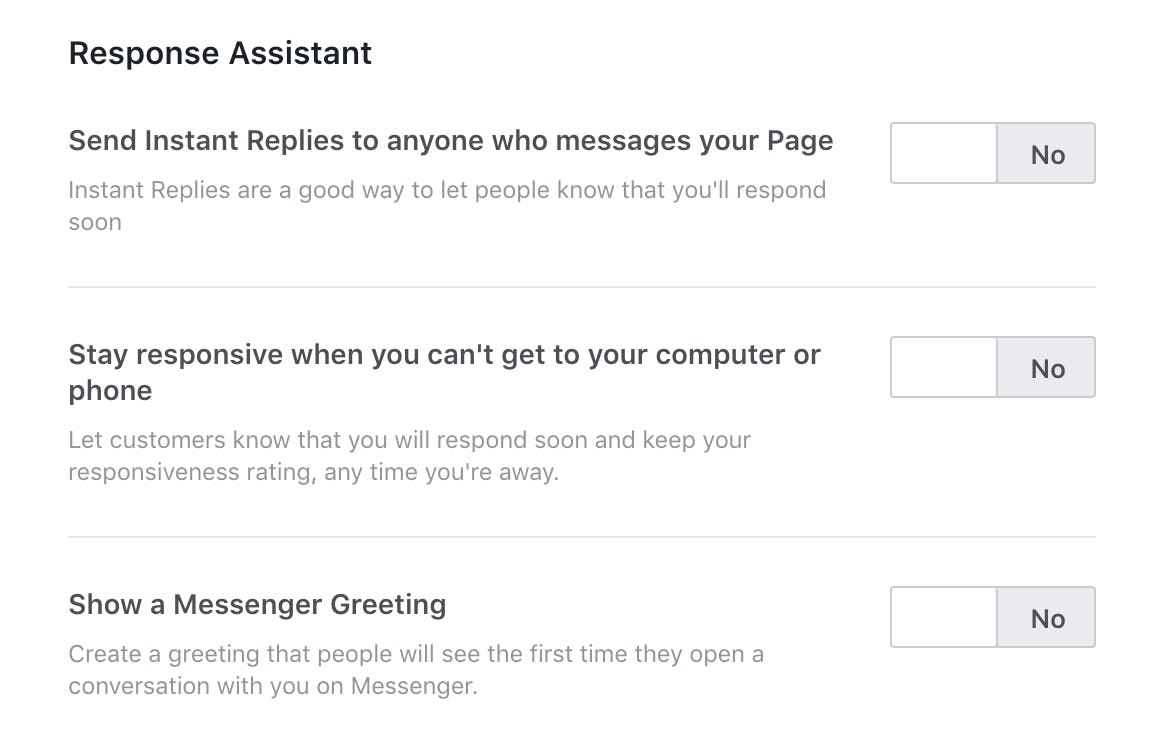
Task: Click "No" on the Messenger Greeting toggle
Action: pyautogui.click(x=1047, y=618)
